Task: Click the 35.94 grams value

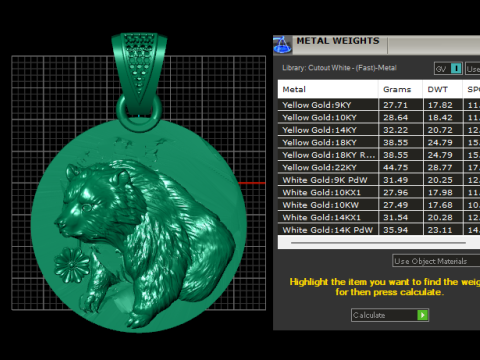Action: (x=395, y=230)
